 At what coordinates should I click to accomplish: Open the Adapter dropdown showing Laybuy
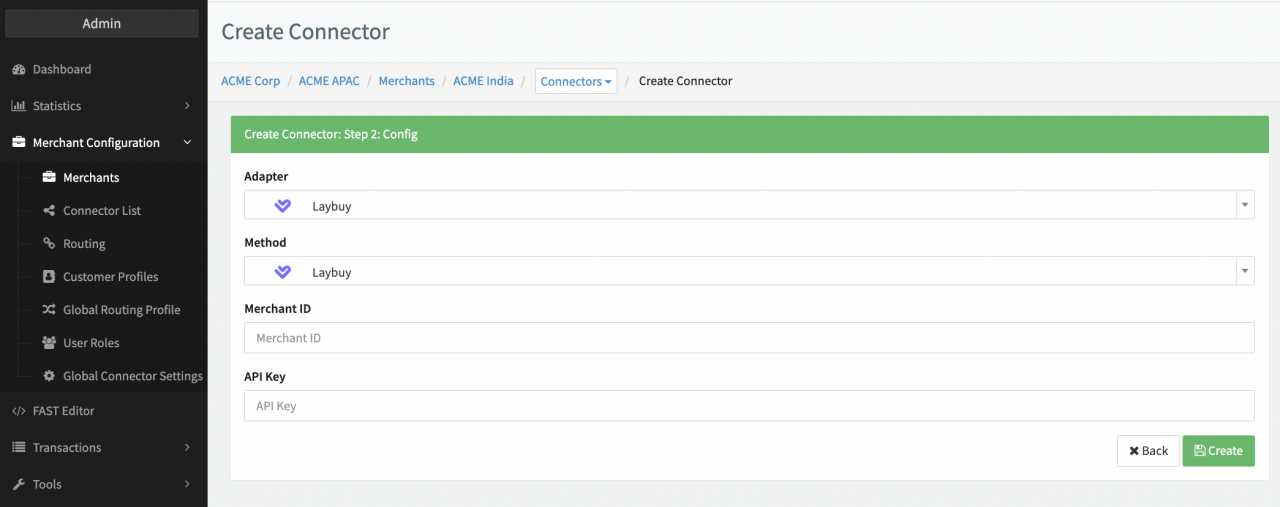point(748,205)
